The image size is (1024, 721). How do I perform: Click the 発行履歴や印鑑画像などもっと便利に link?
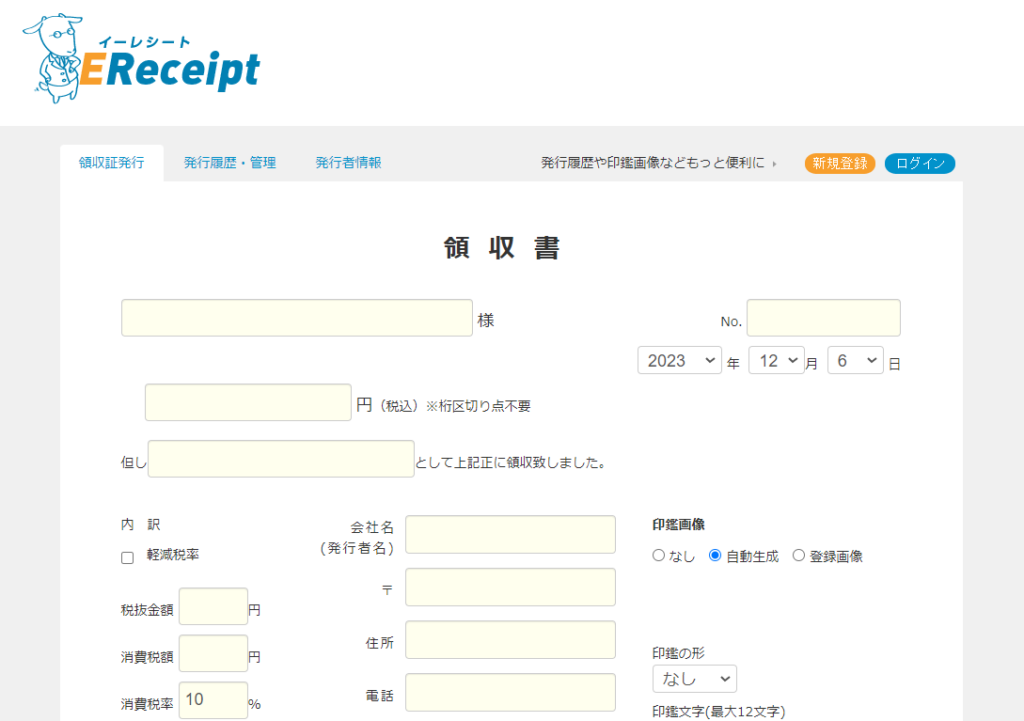pyautogui.click(x=658, y=163)
